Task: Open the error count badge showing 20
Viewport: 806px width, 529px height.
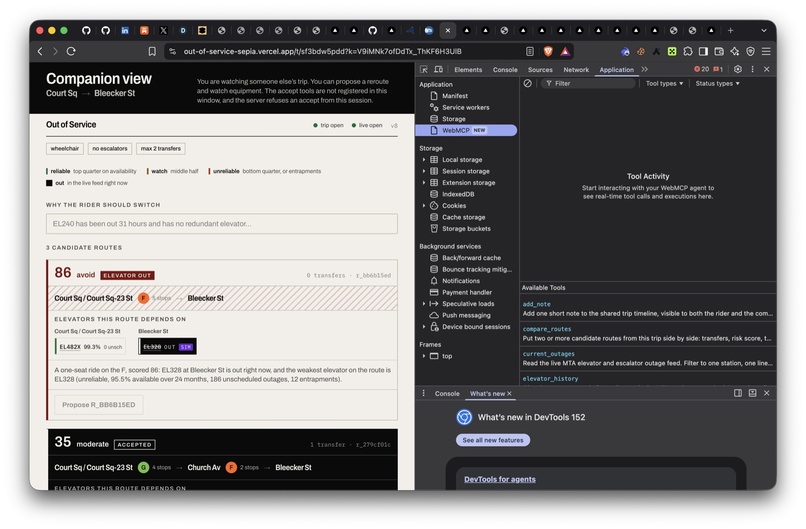Action: pos(701,69)
